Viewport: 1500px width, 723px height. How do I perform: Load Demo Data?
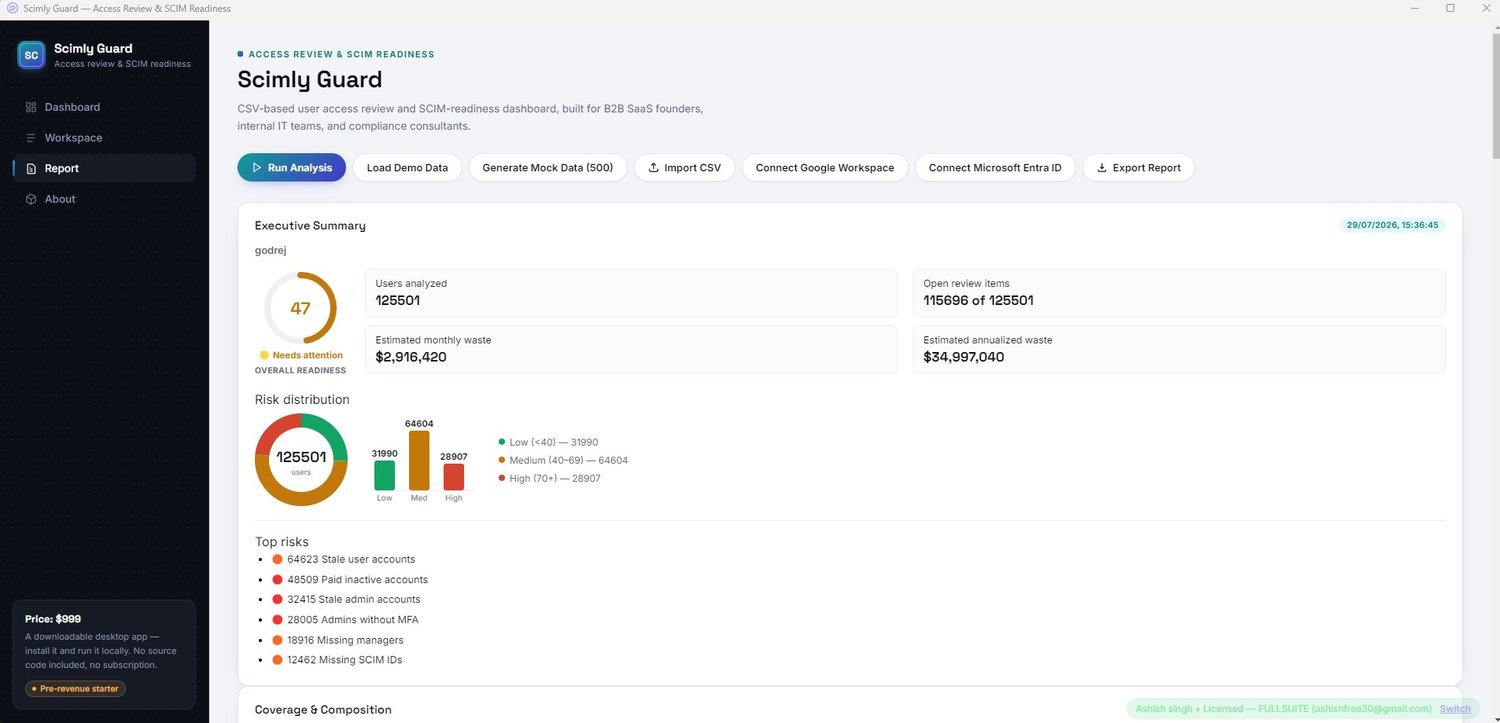tap(407, 168)
